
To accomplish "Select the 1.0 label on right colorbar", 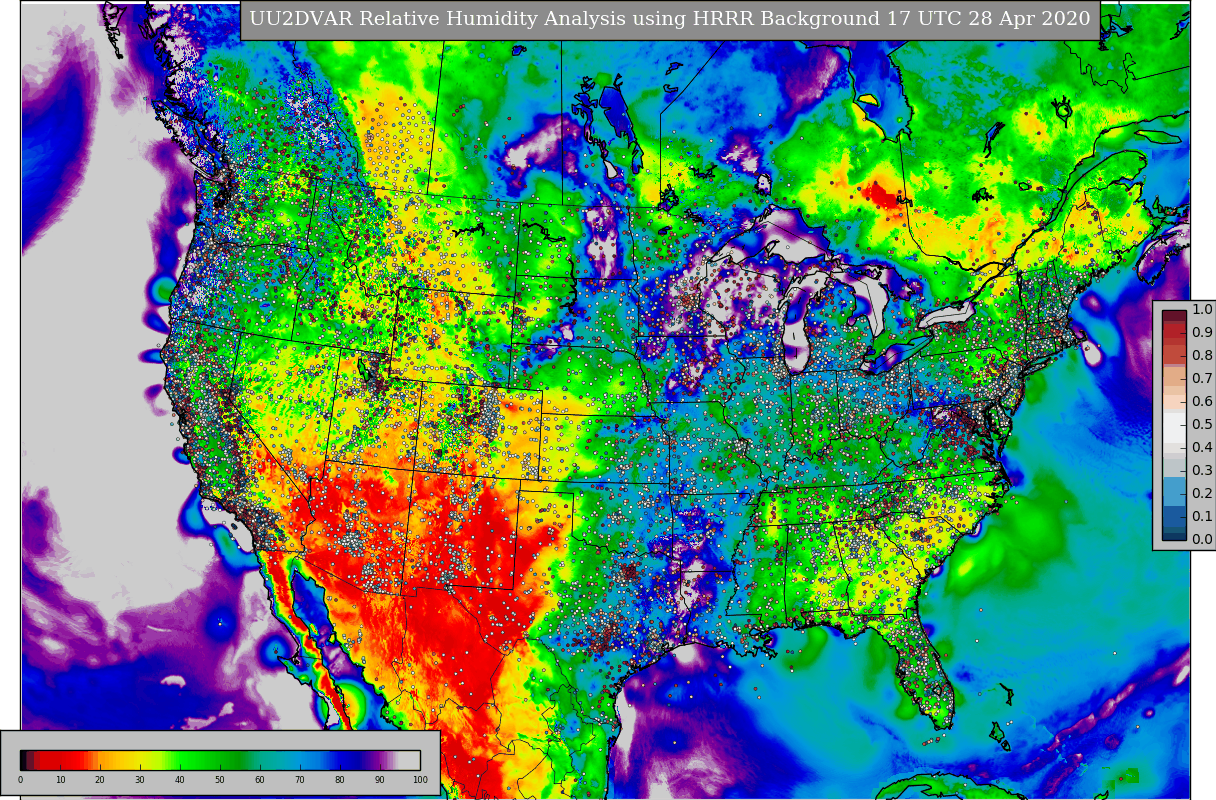I will tap(1202, 310).
